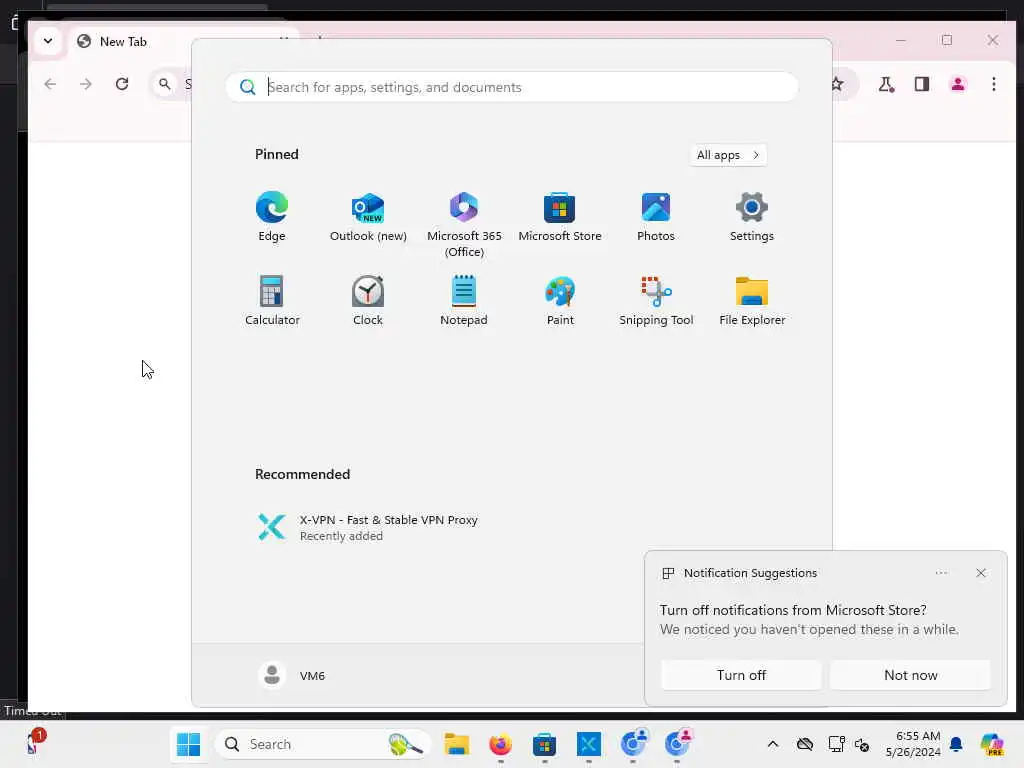Click the notification bell in system tray
Image resolution: width=1024 pixels, height=768 pixels.
(x=956, y=744)
